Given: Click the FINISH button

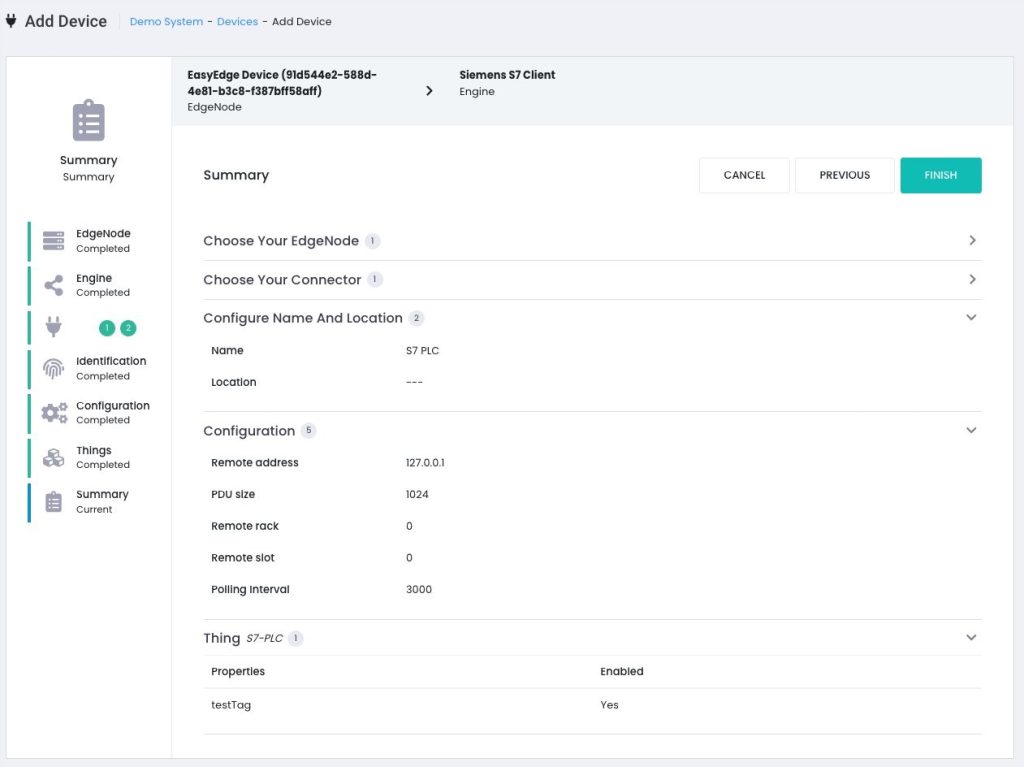Looking at the screenshot, I should coord(940,175).
